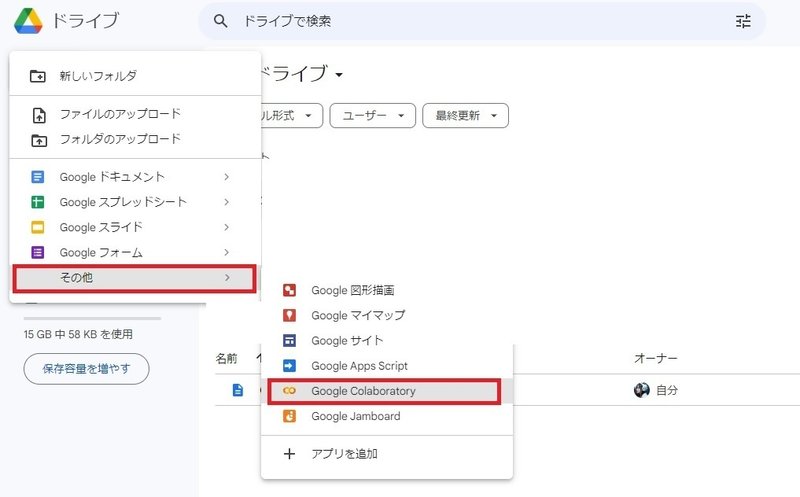Viewport: 800px width, 497px height.
Task: Select アプリを追加 in submenu
Action: tap(387, 454)
